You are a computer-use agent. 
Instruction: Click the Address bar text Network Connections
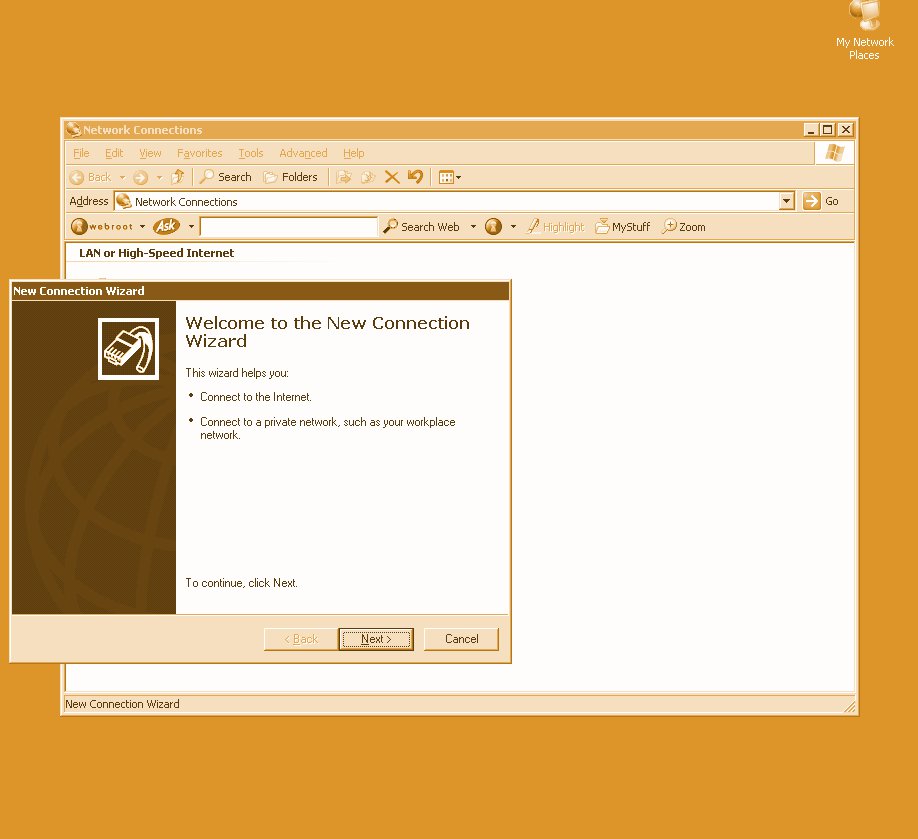point(186,202)
